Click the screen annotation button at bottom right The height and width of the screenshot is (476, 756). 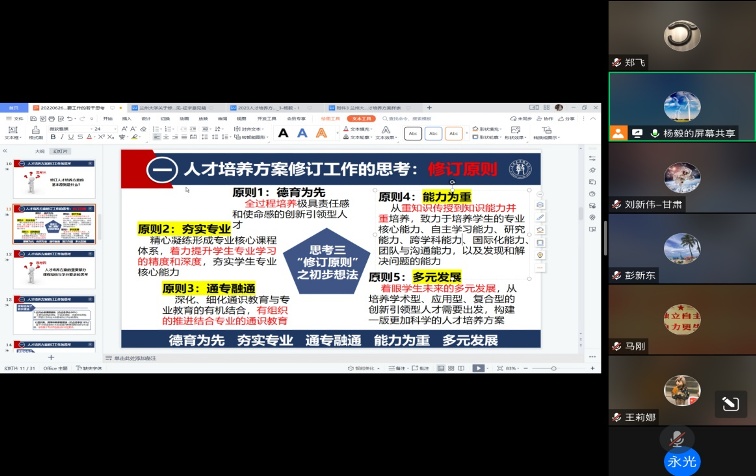pos(730,403)
